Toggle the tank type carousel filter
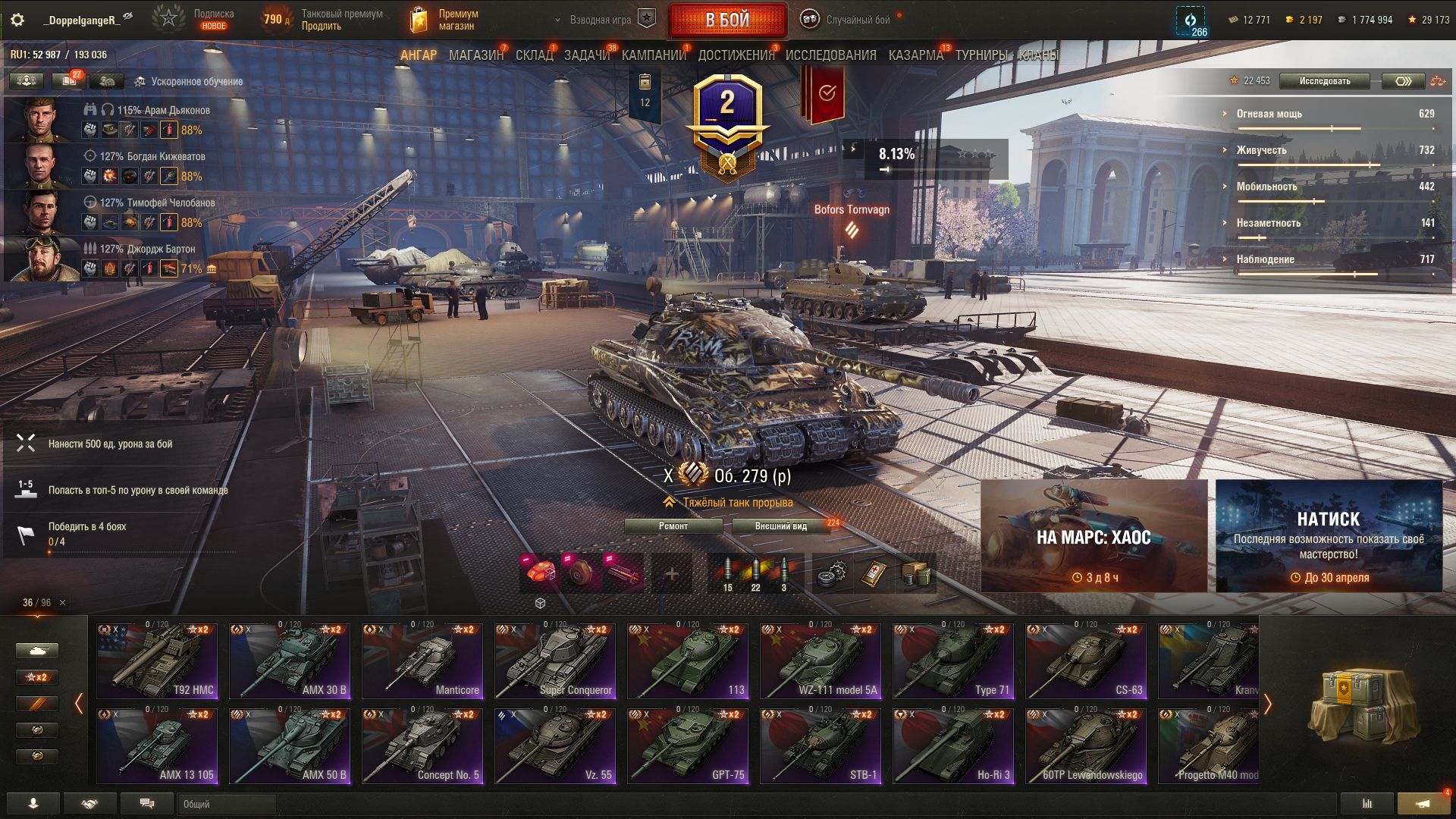The height and width of the screenshot is (819, 1456). pyautogui.click(x=37, y=651)
